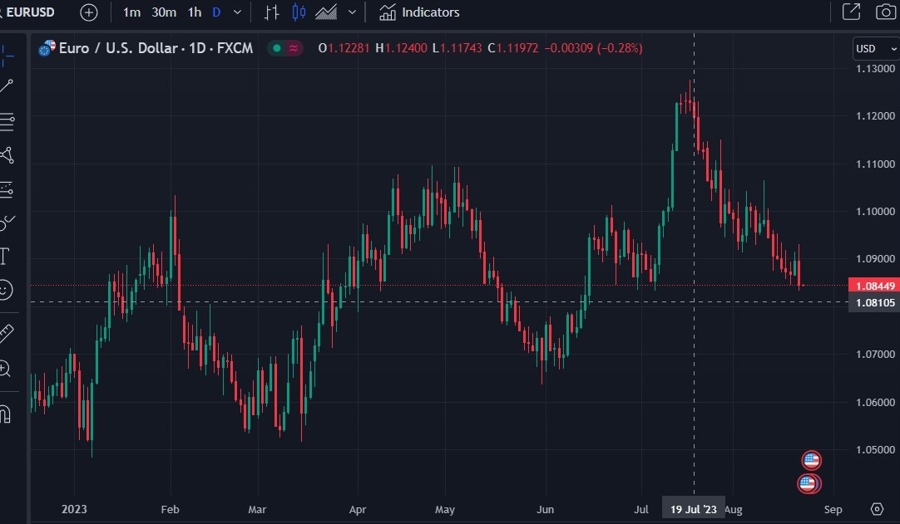Switch to the 1m timeframe
This screenshot has height=524, width=900.
[x=131, y=12]
